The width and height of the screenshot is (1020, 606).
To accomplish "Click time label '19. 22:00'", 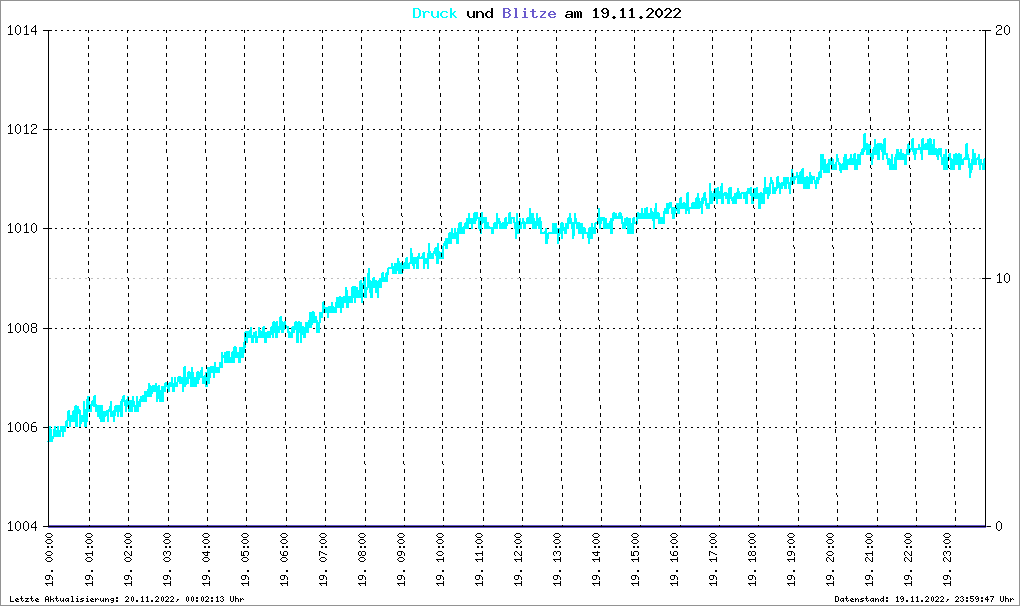I will click(x=909, y=559).
